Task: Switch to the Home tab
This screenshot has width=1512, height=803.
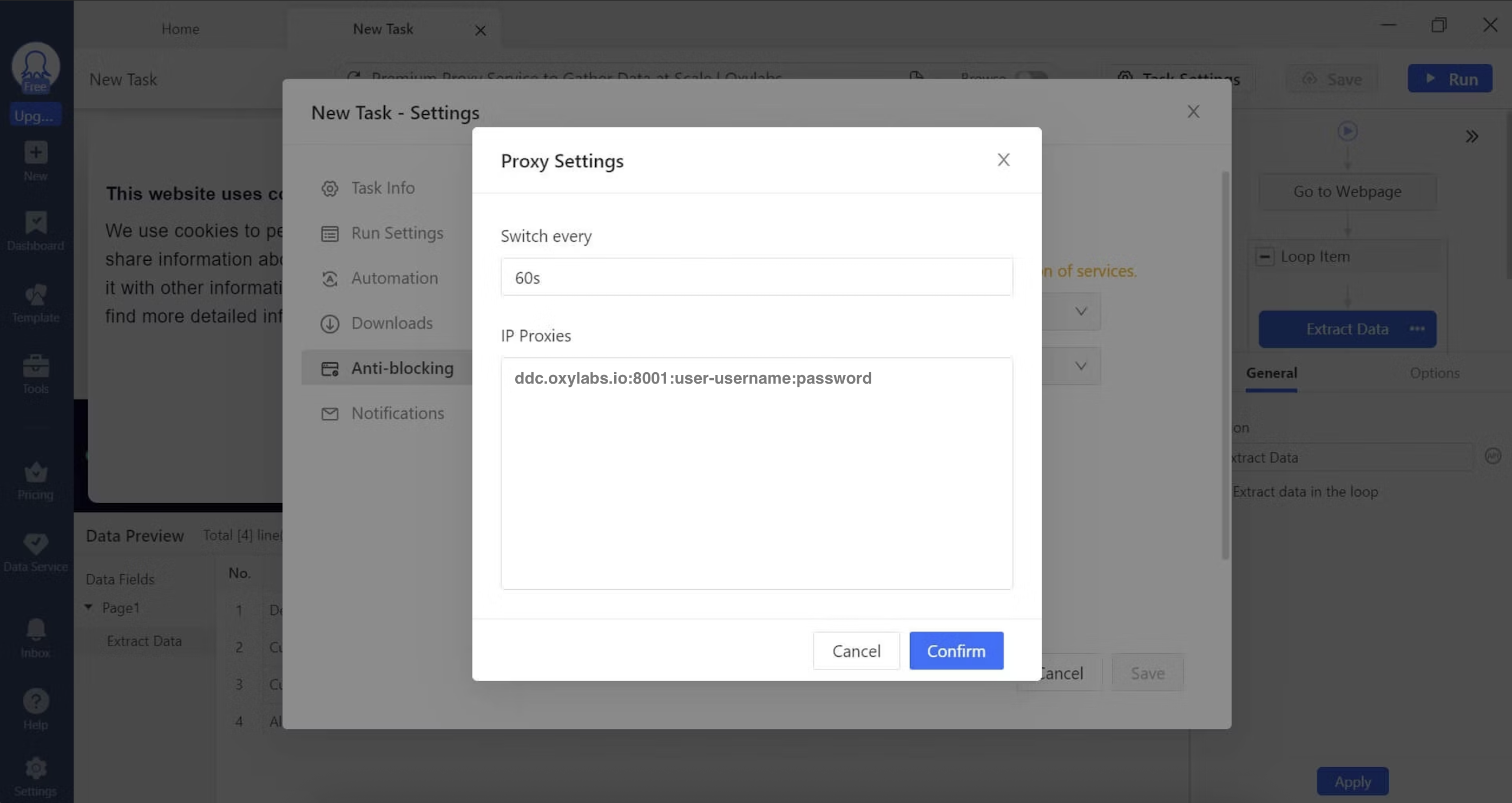Action: click(180, 29)
